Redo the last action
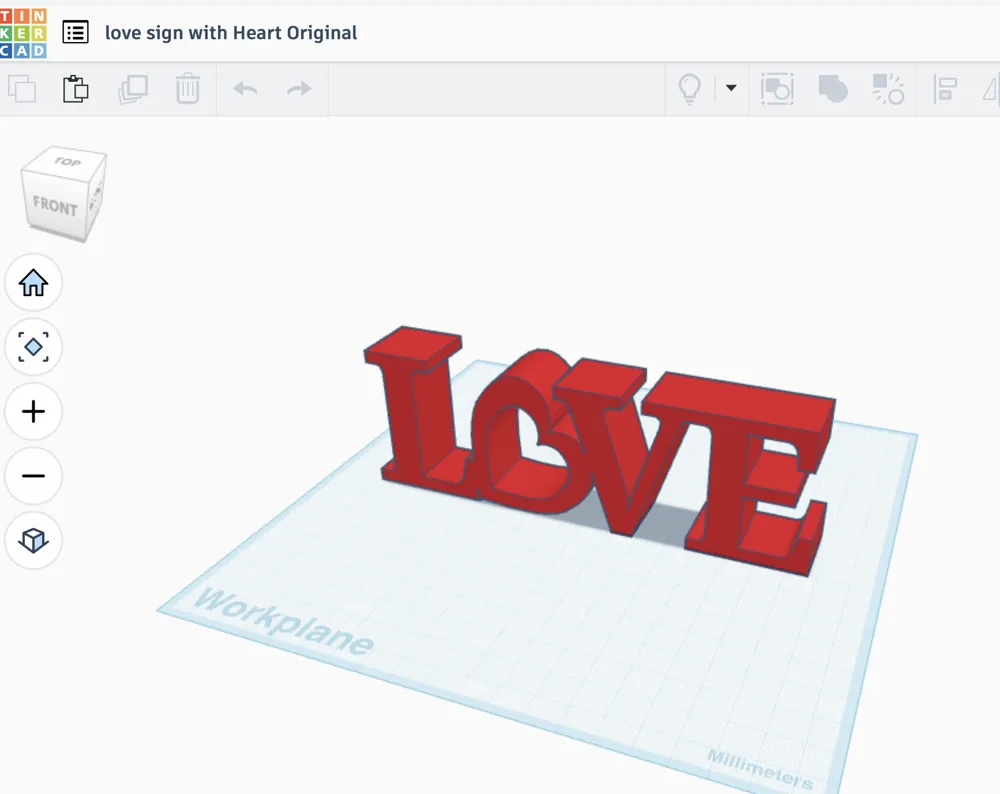Viewport: 1000px width, 794px height. (297, 88)
